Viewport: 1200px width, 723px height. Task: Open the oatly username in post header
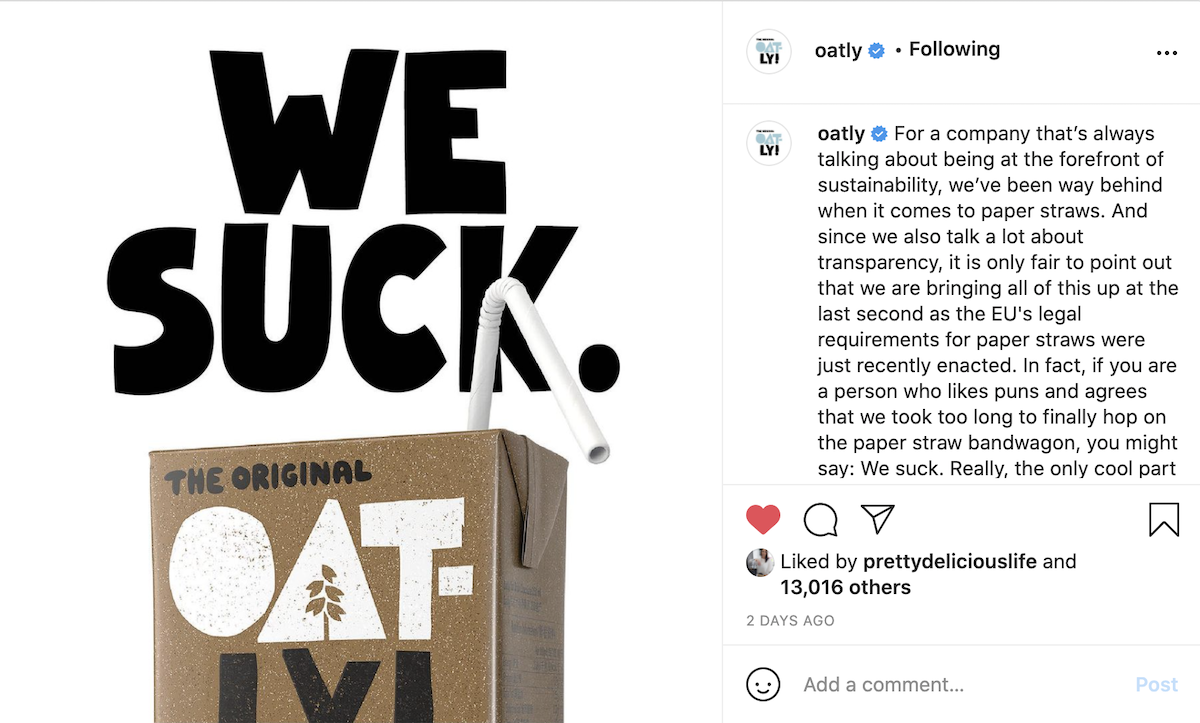(838, 50)
